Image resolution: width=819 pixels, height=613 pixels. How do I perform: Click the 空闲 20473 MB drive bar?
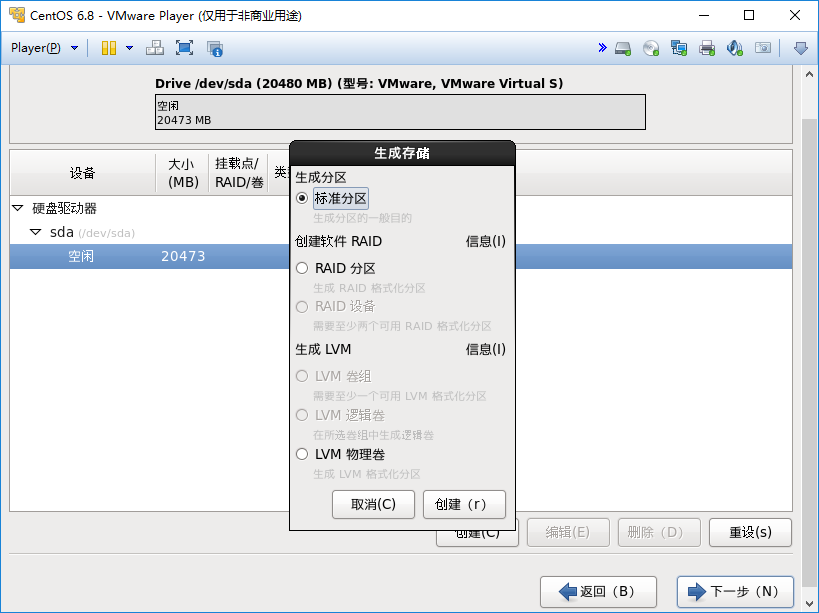(x=400, y=112)
